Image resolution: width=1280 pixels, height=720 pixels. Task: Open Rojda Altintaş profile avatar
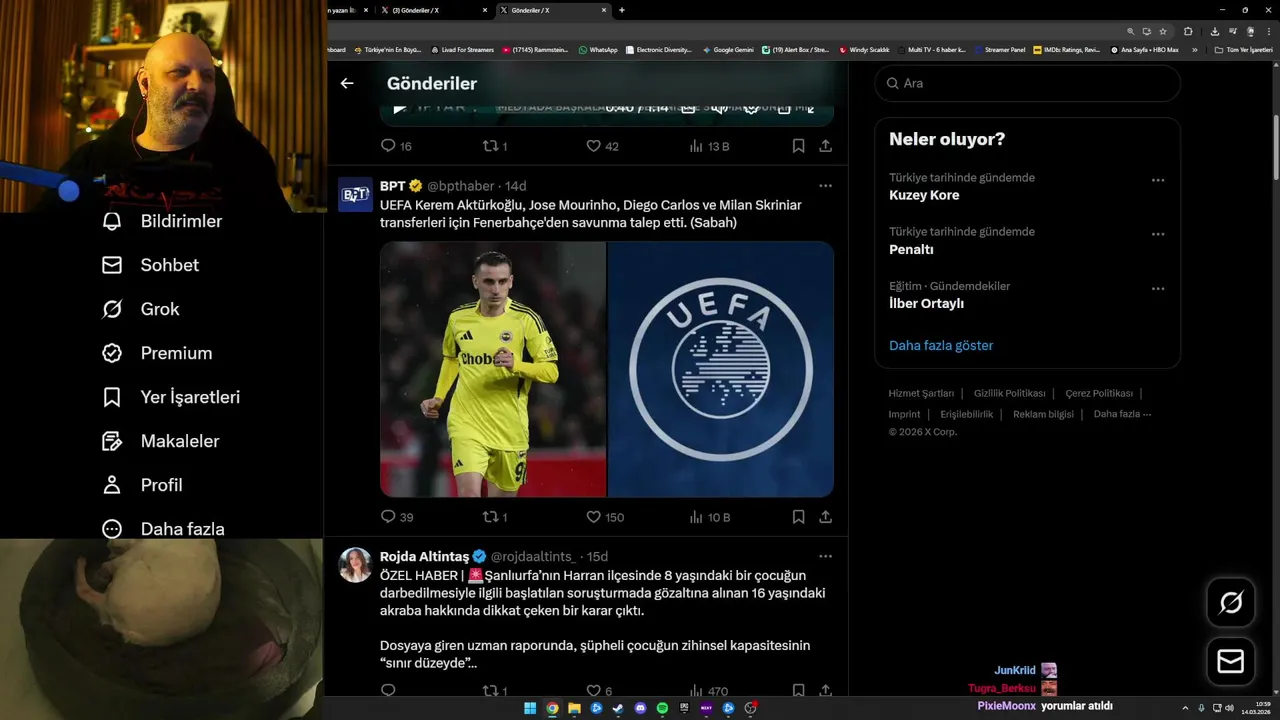355,565
